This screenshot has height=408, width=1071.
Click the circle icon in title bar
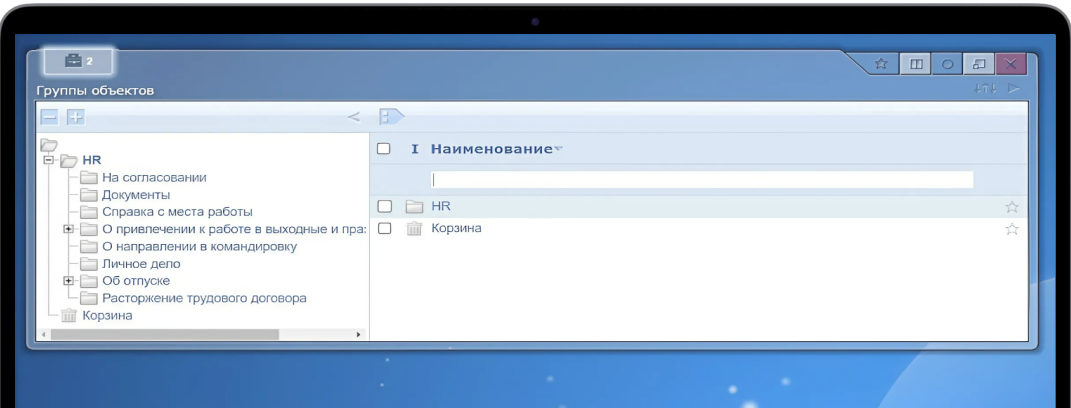(x=947, y=64)
